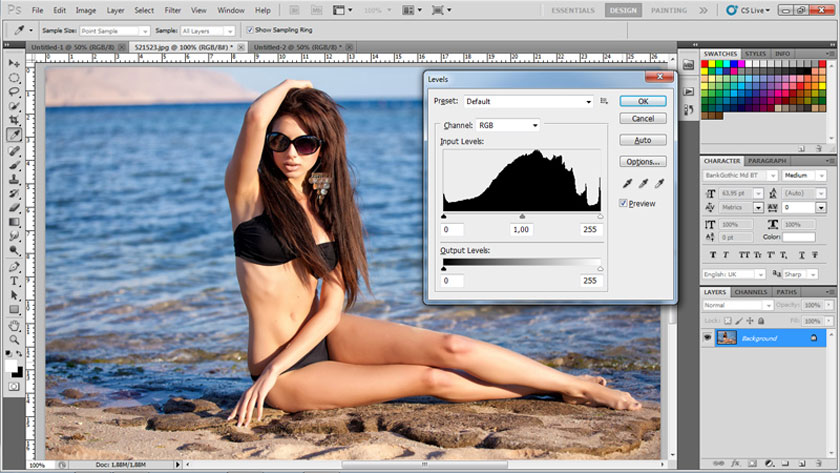Open the Normal blend mode dropdown

tap(740, 305)
